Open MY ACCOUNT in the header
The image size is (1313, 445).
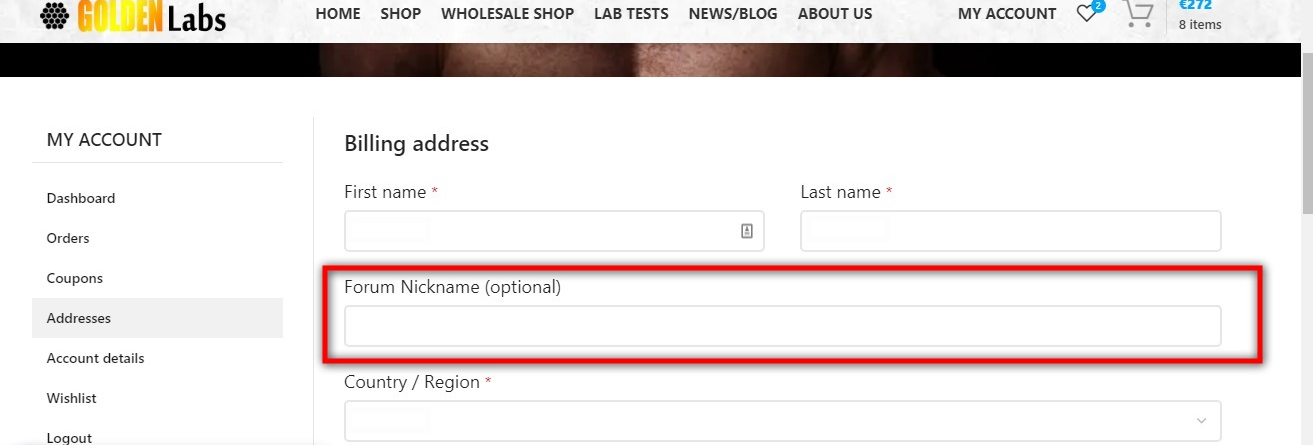coord(1007,14)
